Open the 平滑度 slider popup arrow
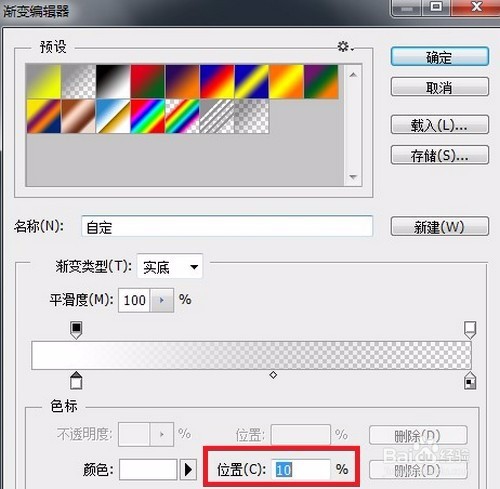The width and height of the screenshot is (500, 489). point(162,300)
